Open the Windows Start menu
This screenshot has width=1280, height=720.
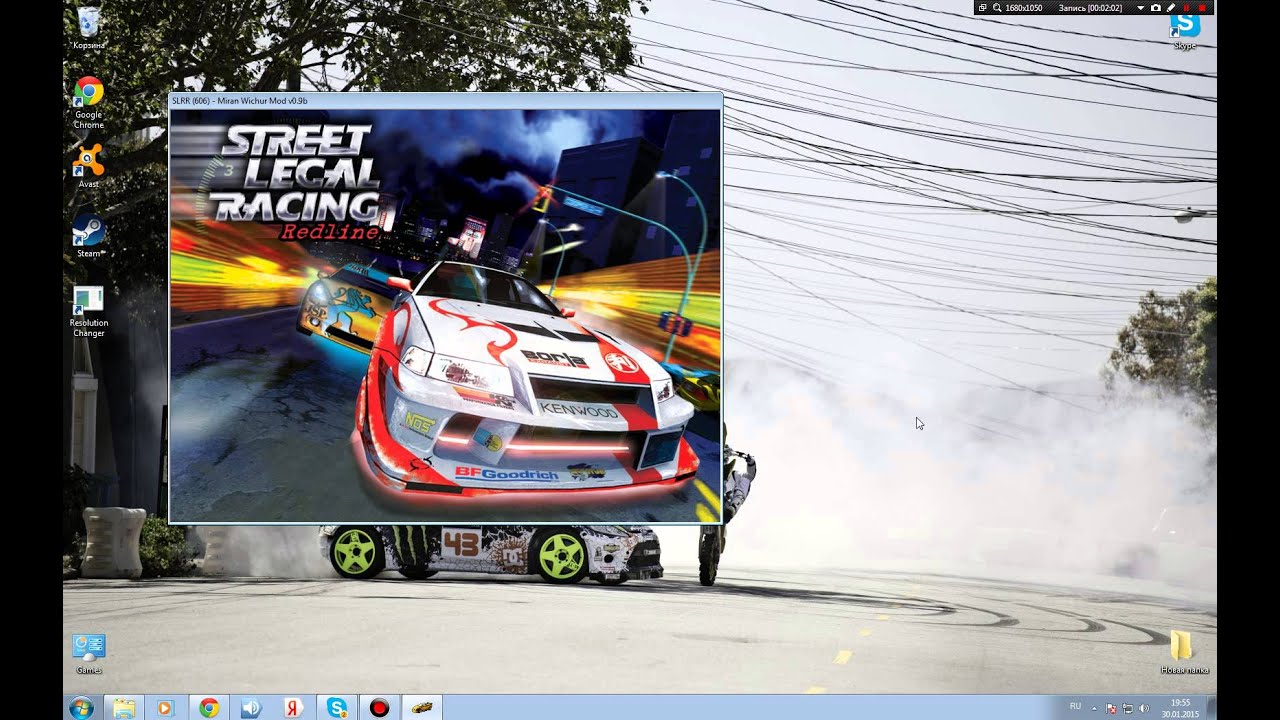81,708
